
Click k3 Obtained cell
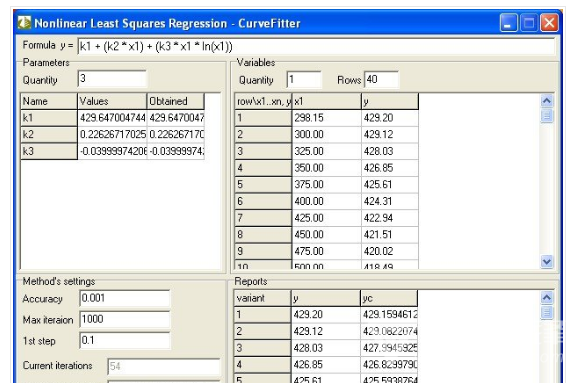point(176,151)
